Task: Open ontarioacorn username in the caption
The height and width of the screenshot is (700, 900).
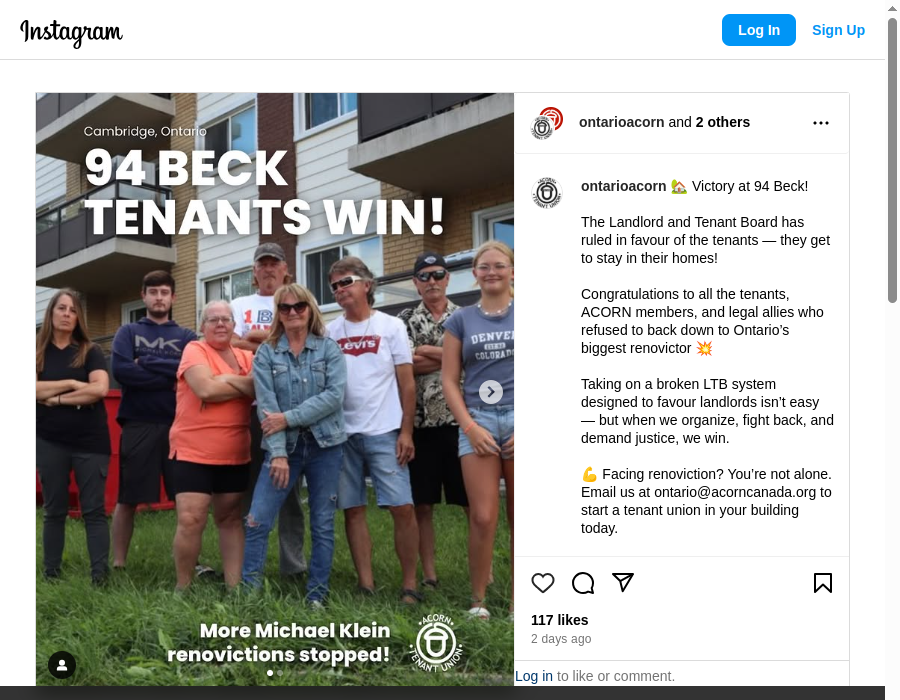Action: click(623, 186)
